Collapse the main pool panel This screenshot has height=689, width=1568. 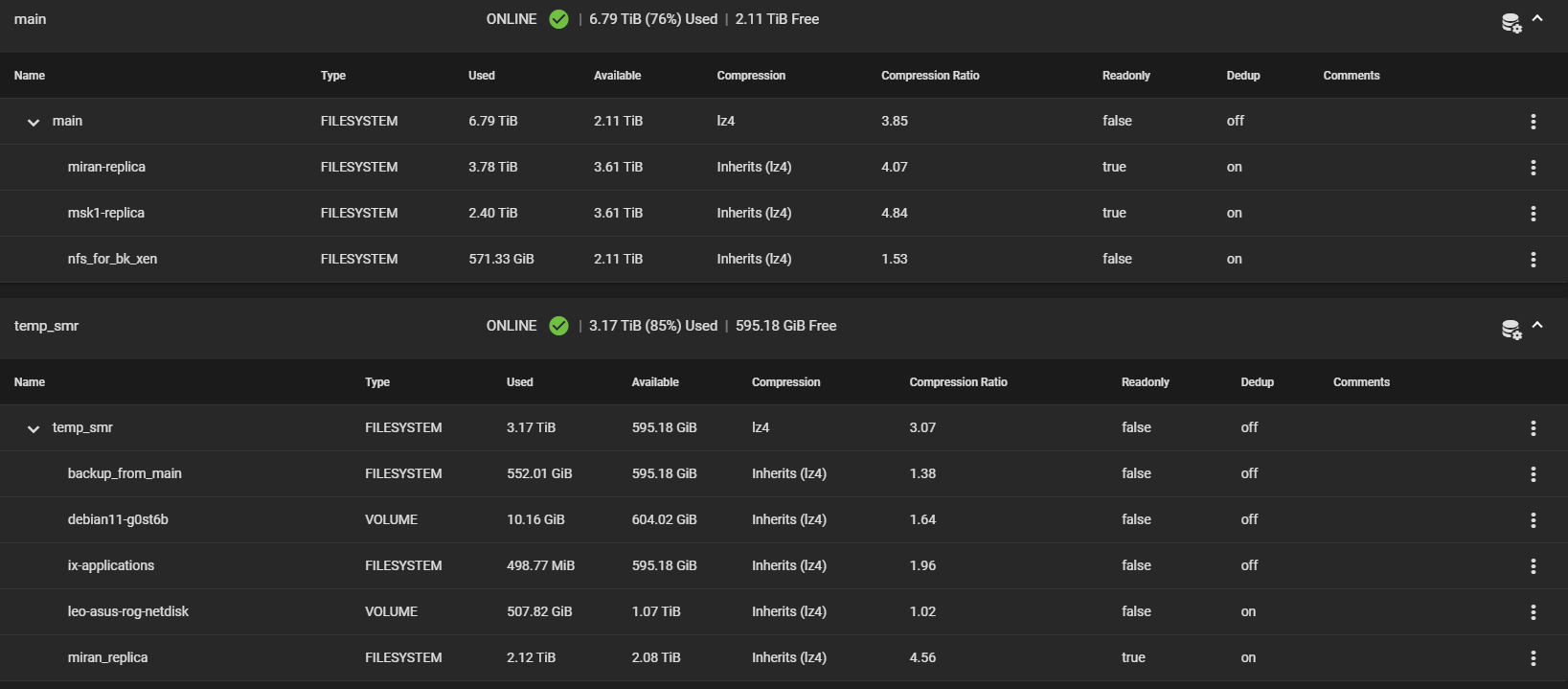[1537, 18]
